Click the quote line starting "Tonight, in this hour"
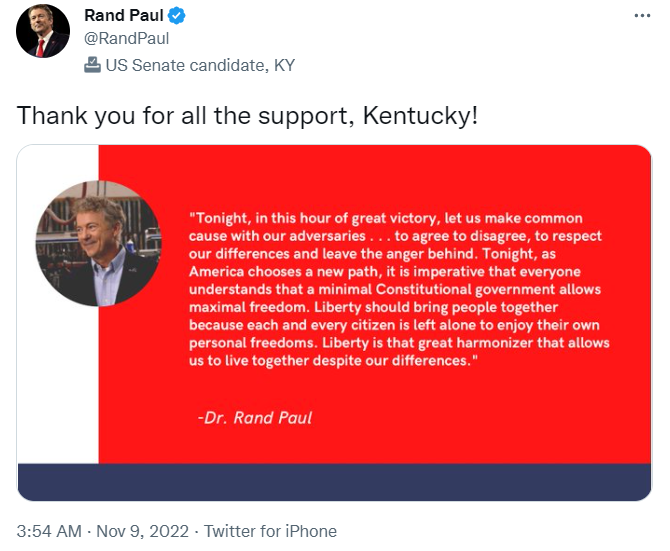 click(x=386, y=218)
